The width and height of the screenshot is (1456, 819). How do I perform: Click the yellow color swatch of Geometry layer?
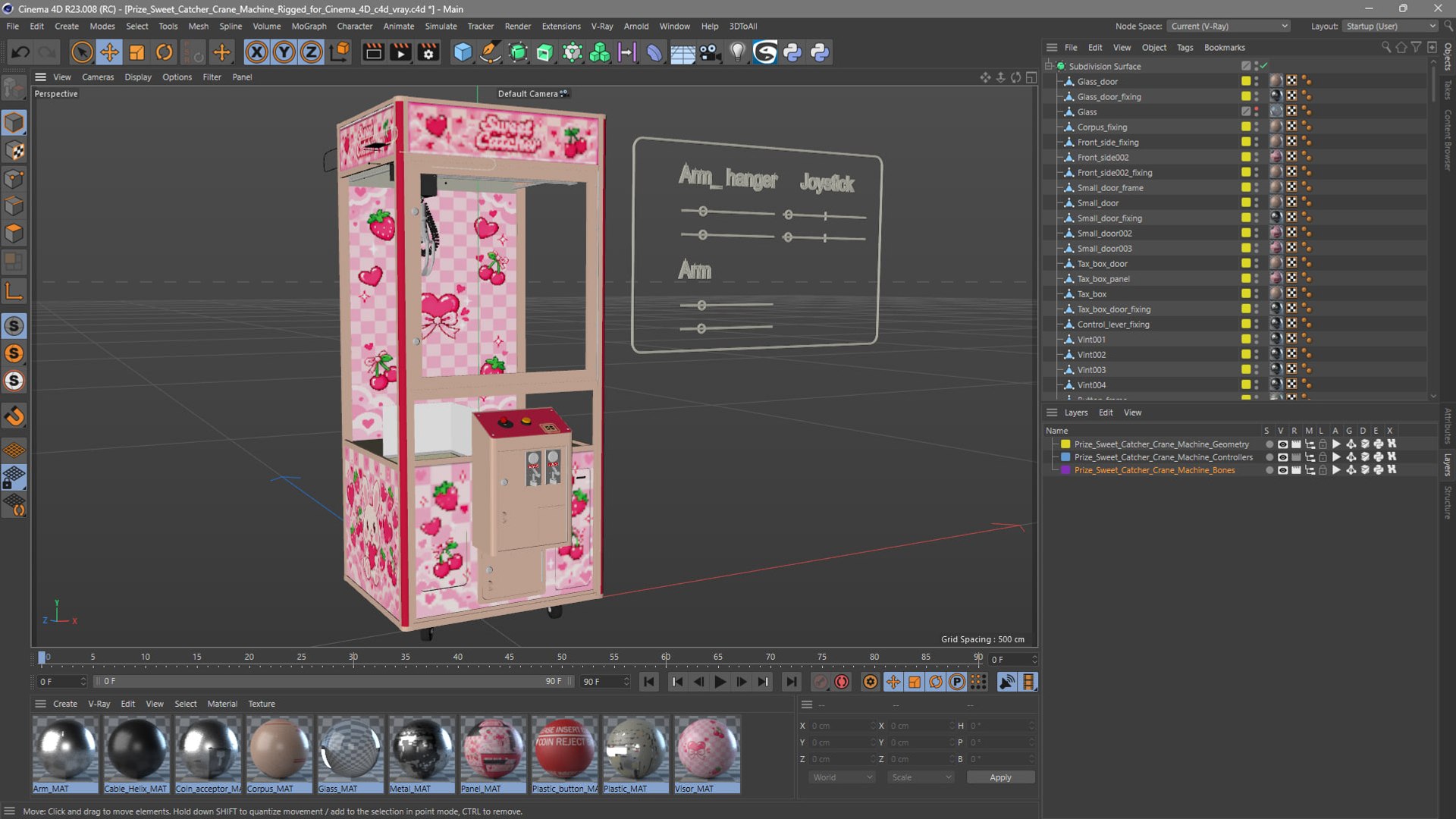pyautogui.click(x=1065, y=444)
